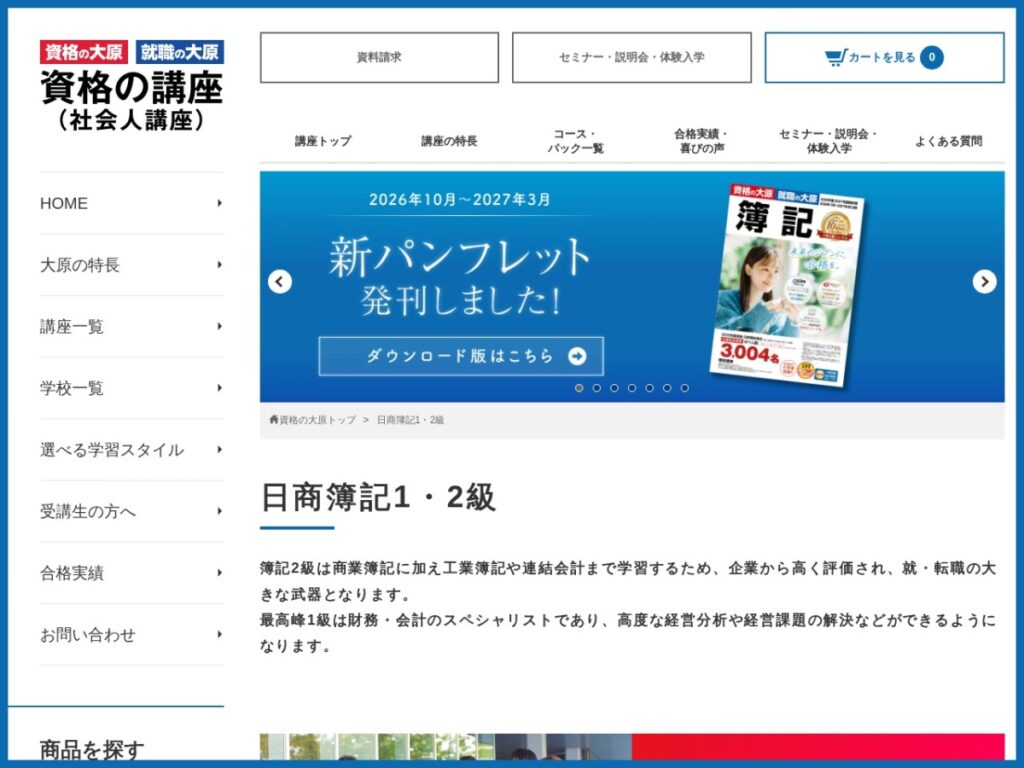Click 大原の特長 sidebar menu item

(132, 264)
